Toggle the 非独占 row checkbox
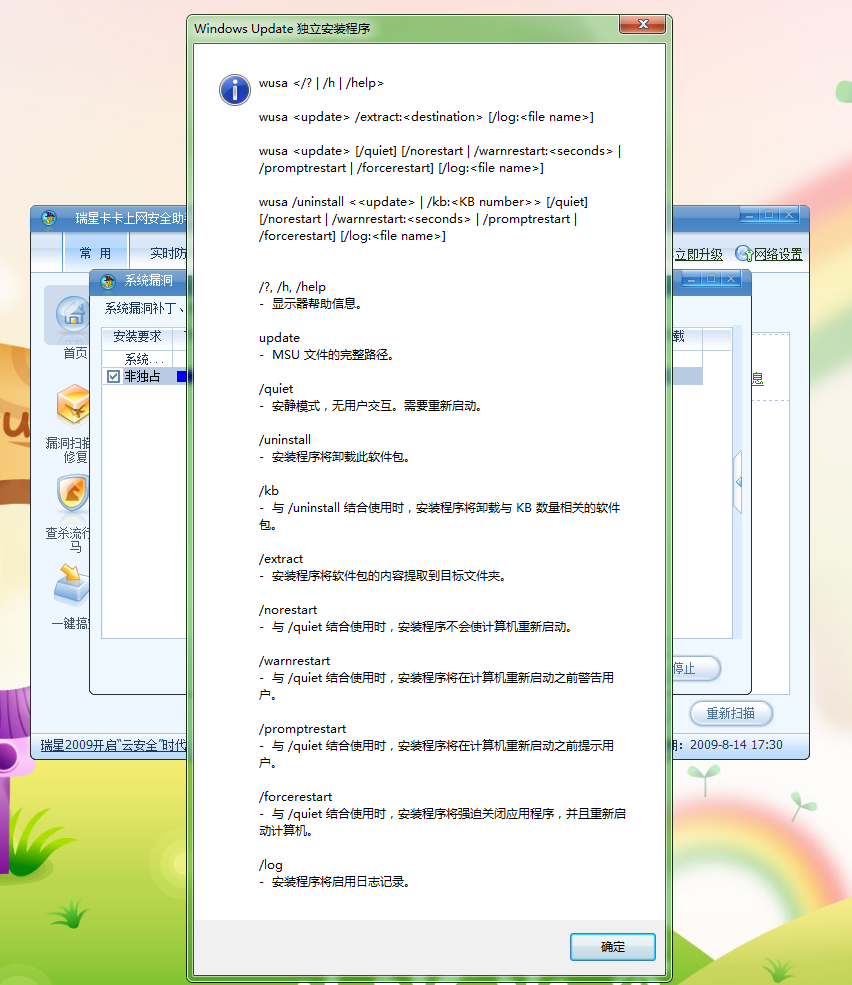Screen dimensions: 852x985 click(x=113, y=376)
